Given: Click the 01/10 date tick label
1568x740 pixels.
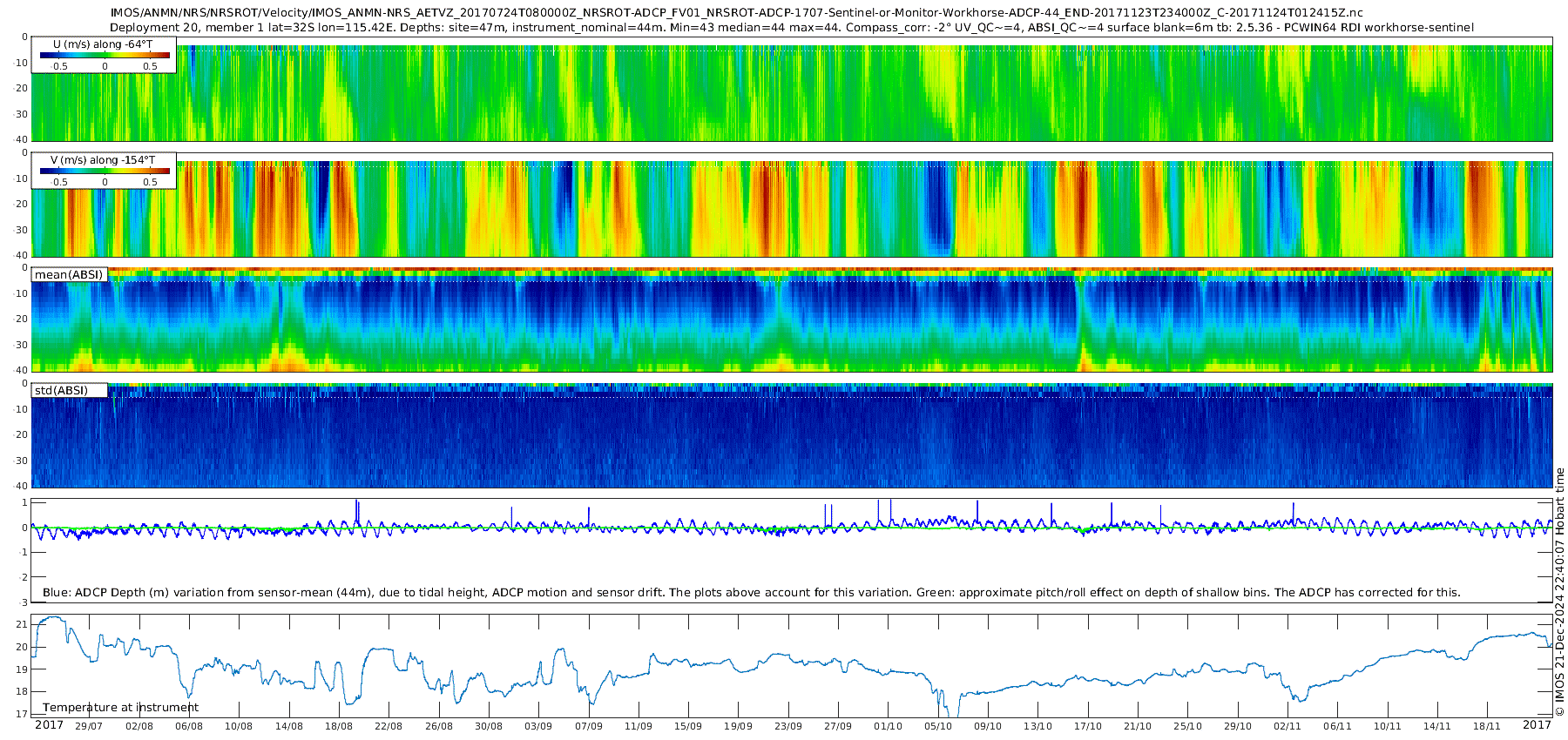Looking at the screenshot, I should (888, 726).
